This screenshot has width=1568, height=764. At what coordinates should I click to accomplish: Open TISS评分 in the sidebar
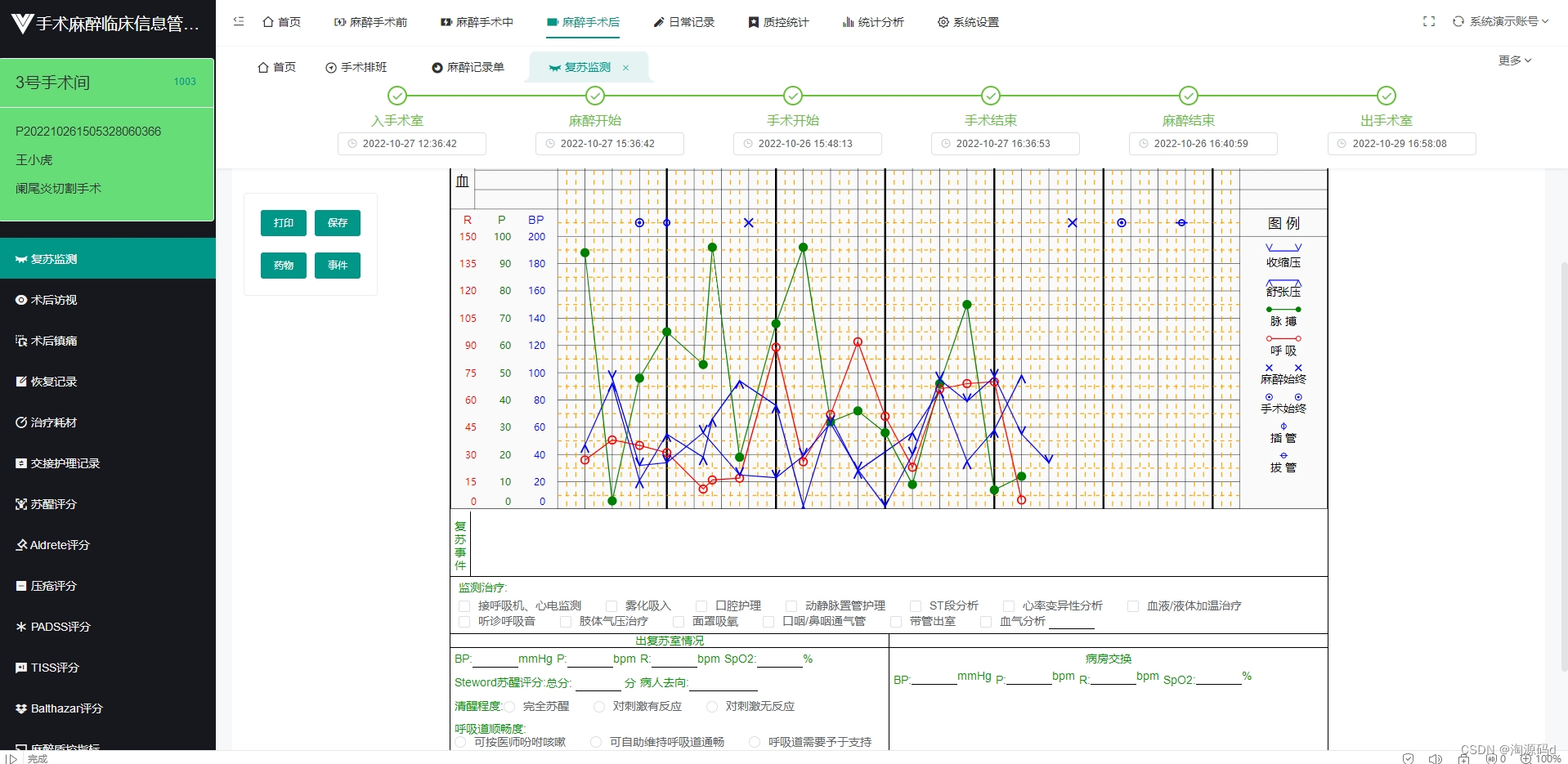108,668
